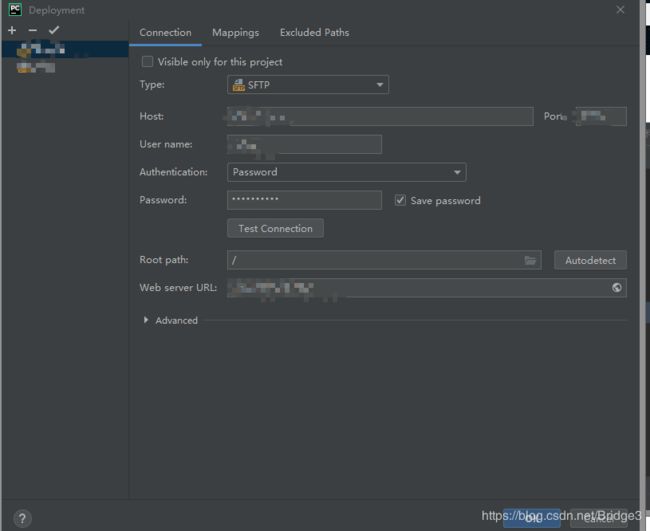The image size is (650, 531).
Task: Select the first server in the list
Action: [x=65, y=49]
